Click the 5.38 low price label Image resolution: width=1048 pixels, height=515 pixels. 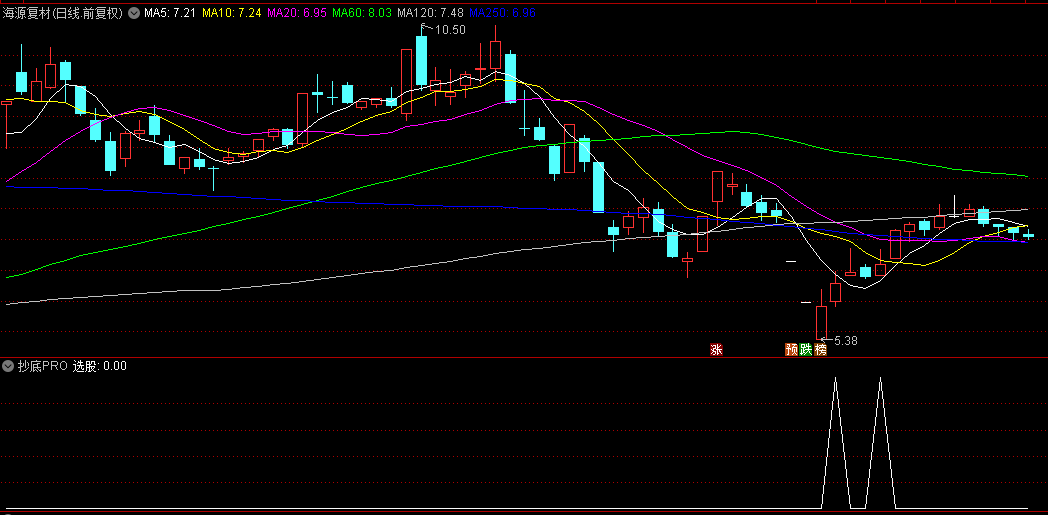pos(845,341)
